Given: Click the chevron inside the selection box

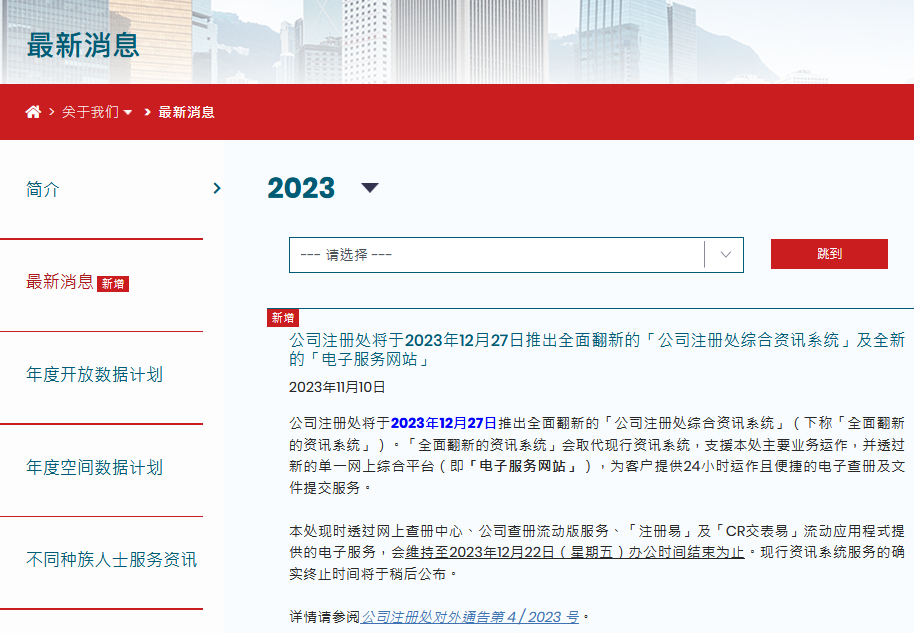Looking at the screenshot, I should coord(725,254).
